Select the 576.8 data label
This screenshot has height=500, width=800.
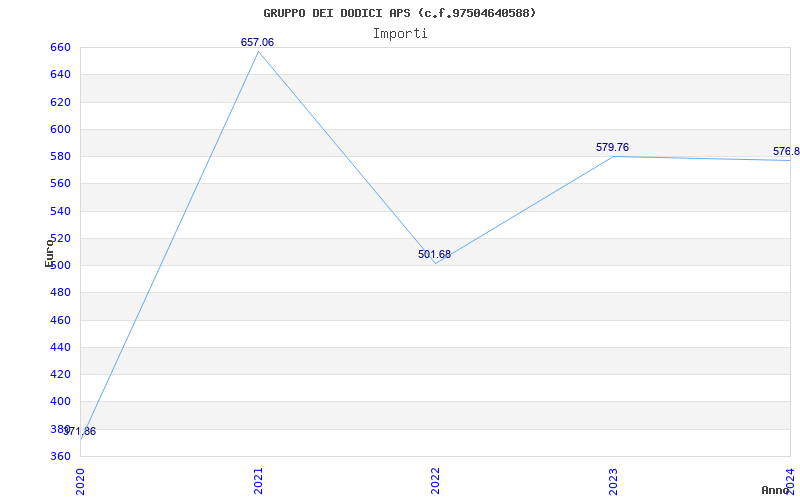(x=786, y=152)
